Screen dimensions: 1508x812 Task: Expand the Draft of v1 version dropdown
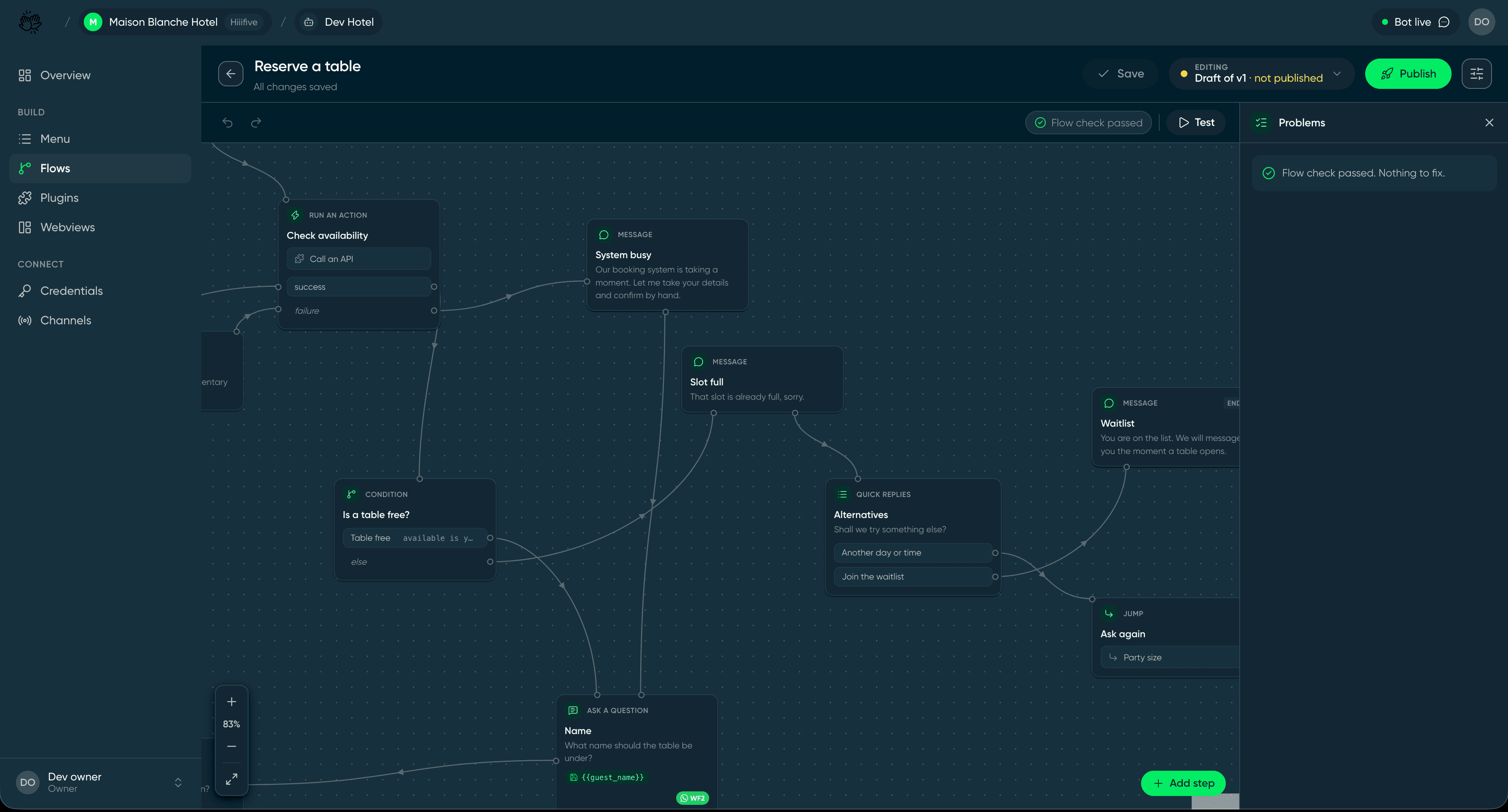(1262, 74)
